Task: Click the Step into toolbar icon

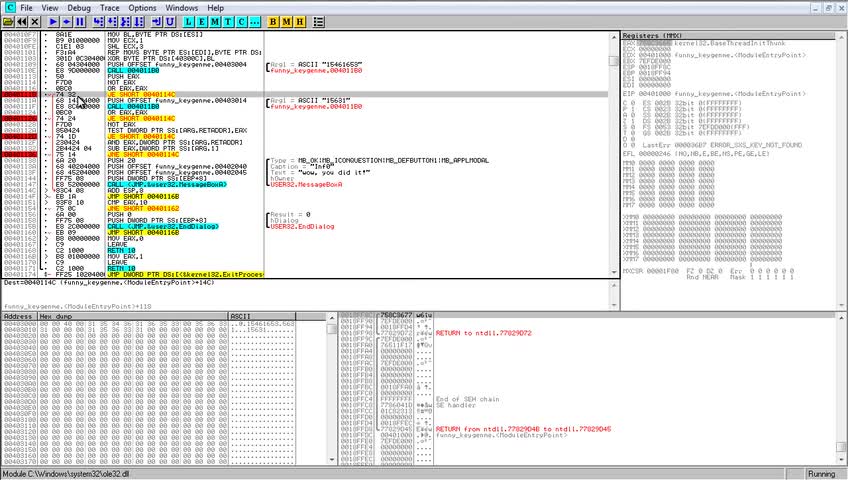Action: click(x=98, y=22)
